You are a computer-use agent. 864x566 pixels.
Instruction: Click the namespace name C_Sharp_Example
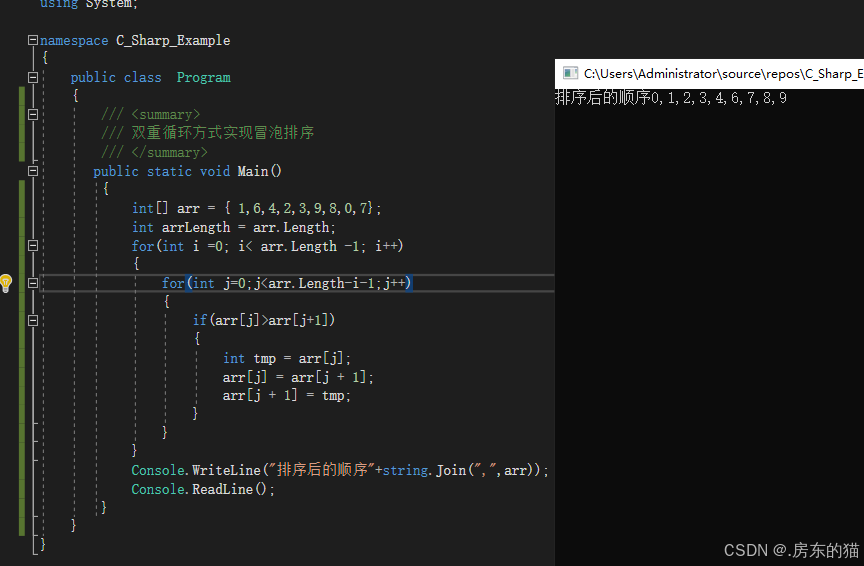click(173, 40)
